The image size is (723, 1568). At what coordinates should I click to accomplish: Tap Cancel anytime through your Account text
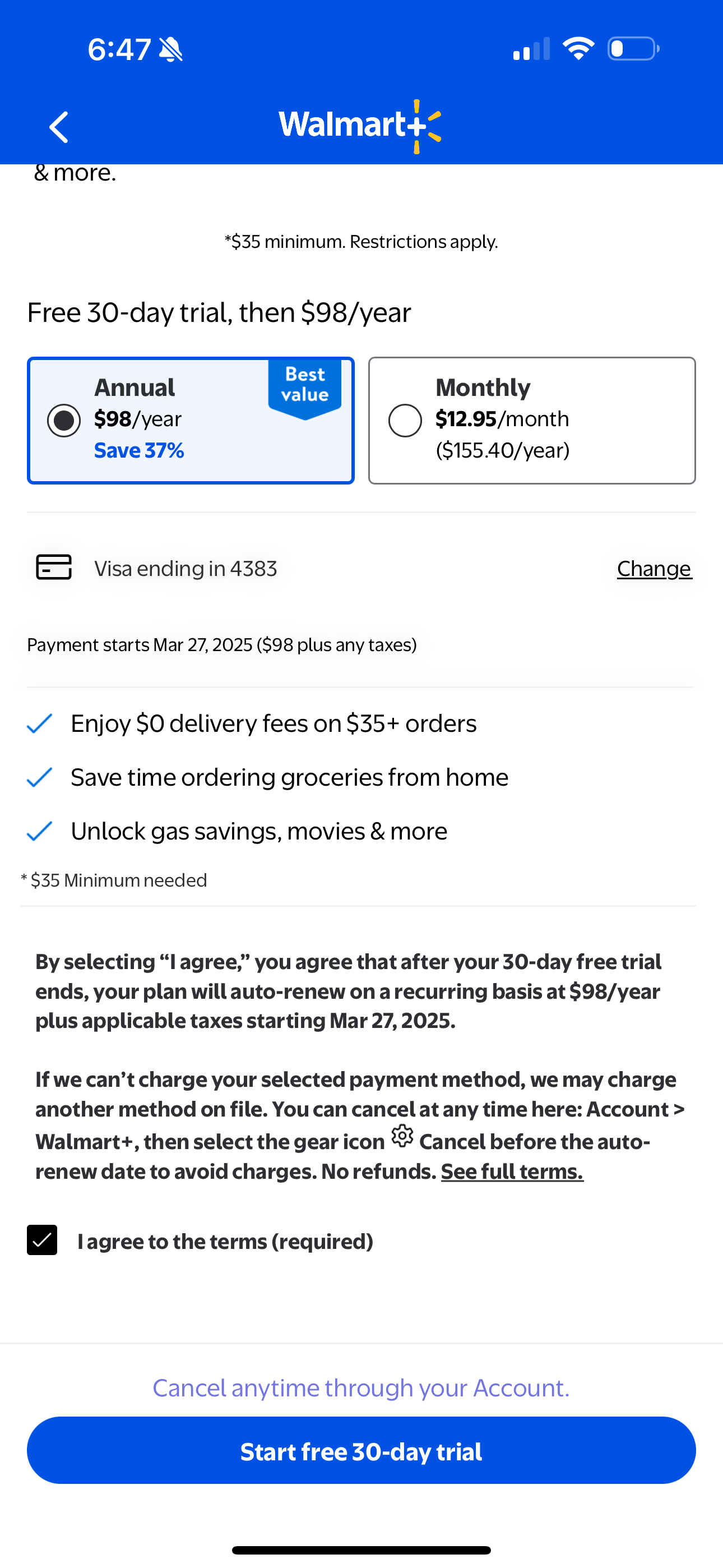(361, 1388)
